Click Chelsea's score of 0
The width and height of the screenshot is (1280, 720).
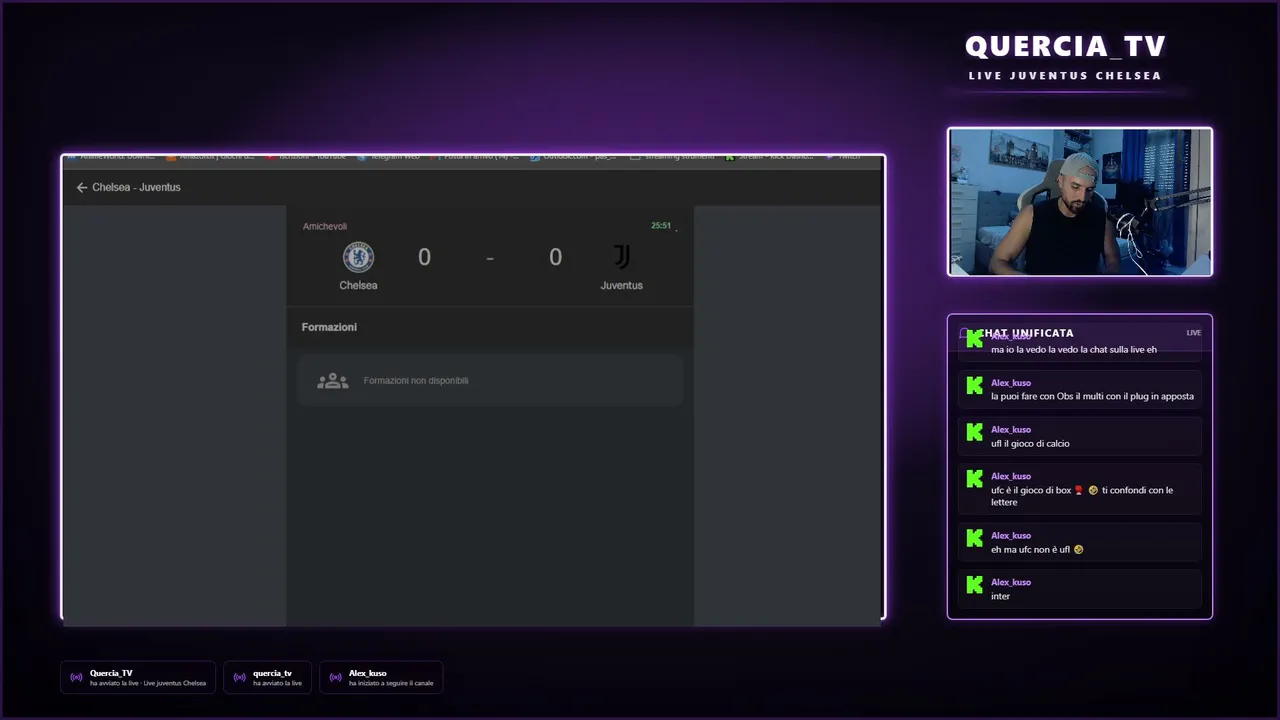tap(424, 257)
